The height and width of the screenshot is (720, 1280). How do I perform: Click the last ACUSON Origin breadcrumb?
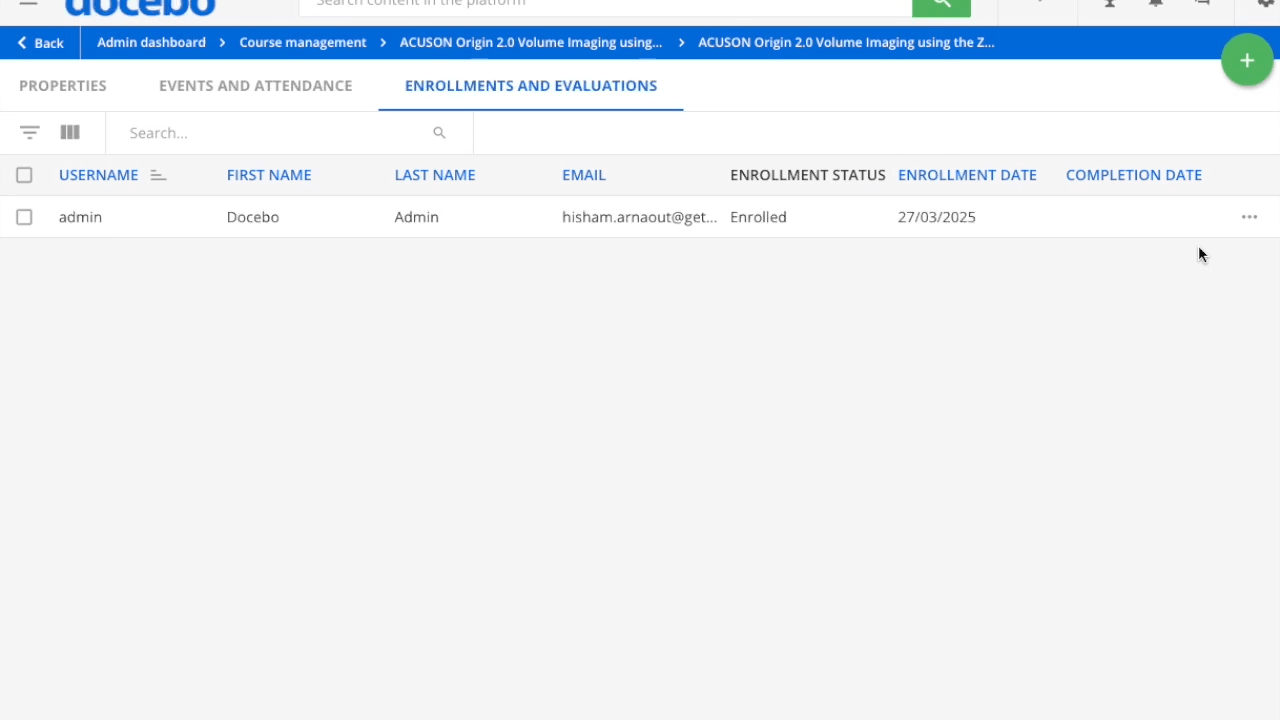pyautogui.click(x=846, y=42)
